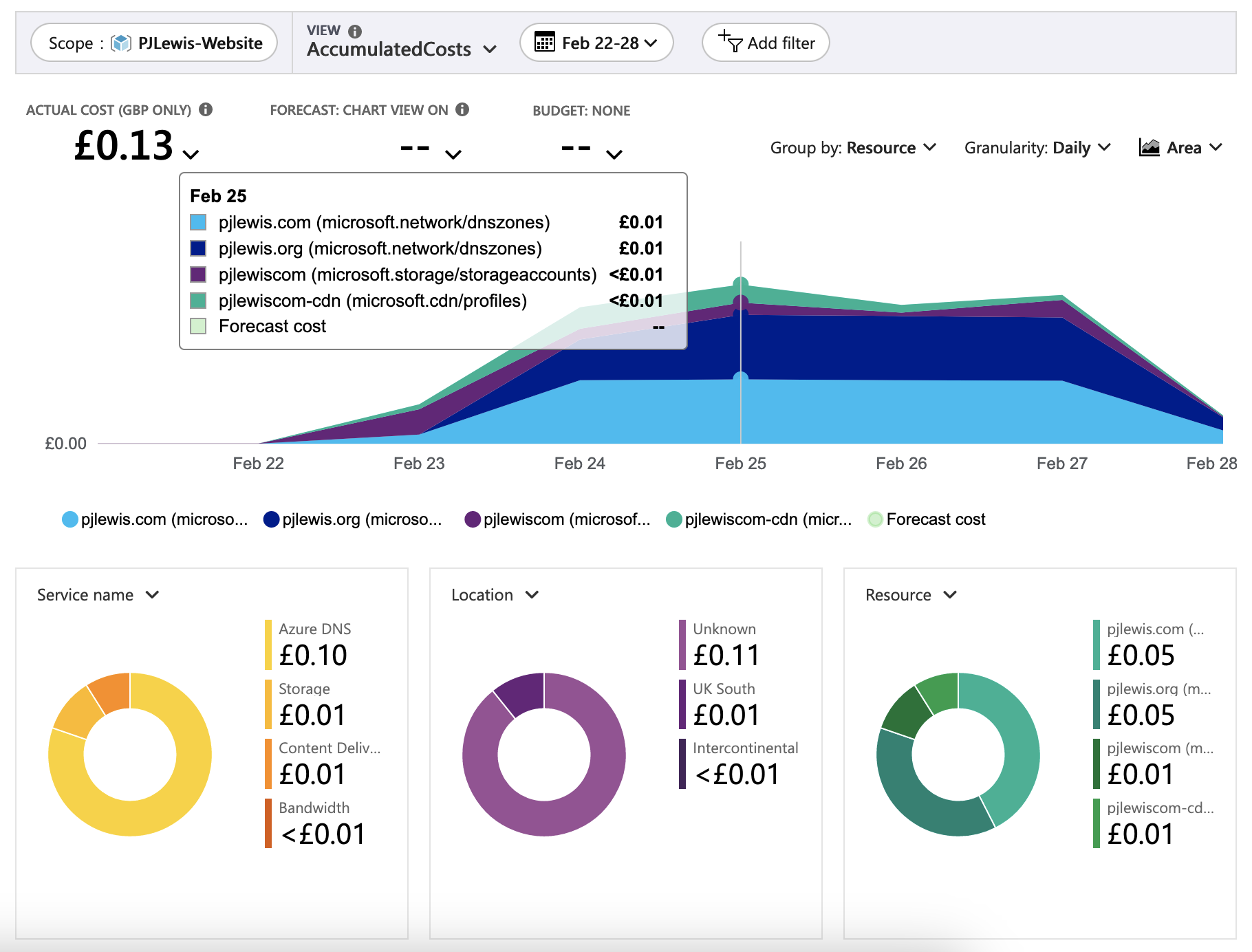Expand the £0.13 actual cost chevron
1252x952 pixels.
tap(191, 154)
